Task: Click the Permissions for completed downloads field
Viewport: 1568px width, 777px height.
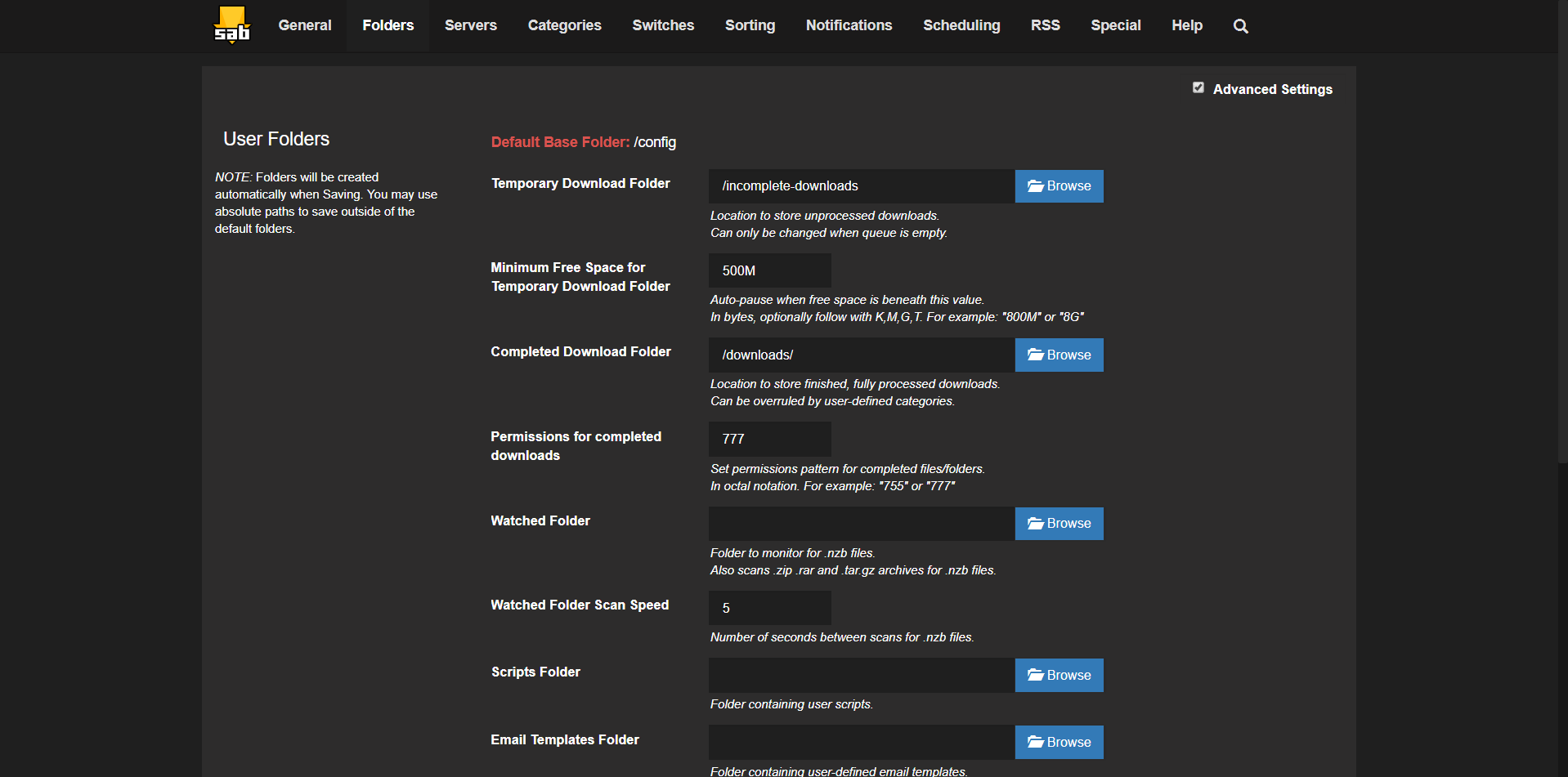Action: [769, 440]
